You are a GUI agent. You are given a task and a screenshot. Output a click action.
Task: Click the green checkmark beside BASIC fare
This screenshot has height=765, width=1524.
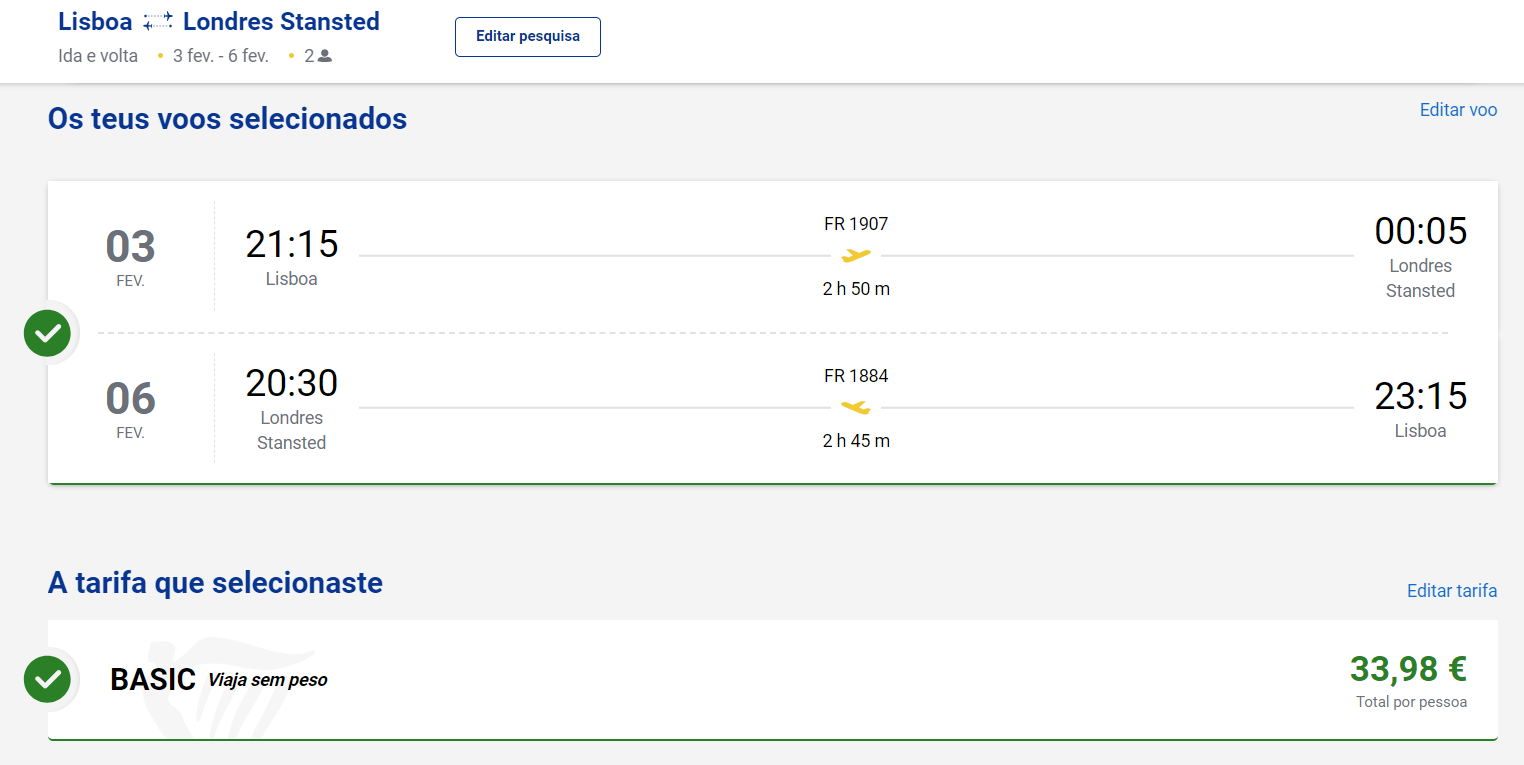coord(47,679)
